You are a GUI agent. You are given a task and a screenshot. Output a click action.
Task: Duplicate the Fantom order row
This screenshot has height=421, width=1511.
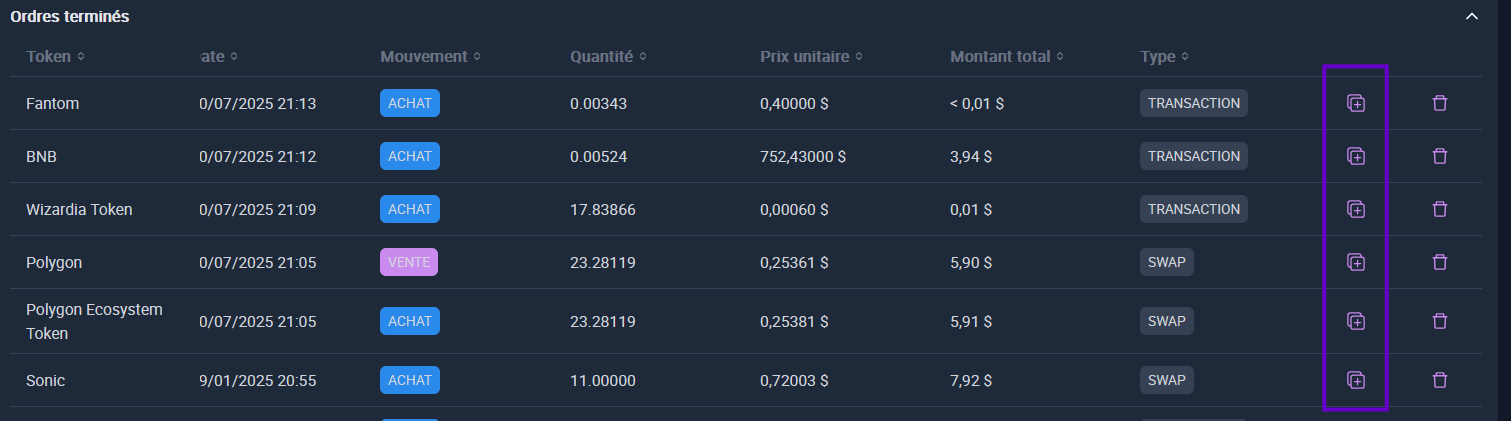tap(1355, 103)
